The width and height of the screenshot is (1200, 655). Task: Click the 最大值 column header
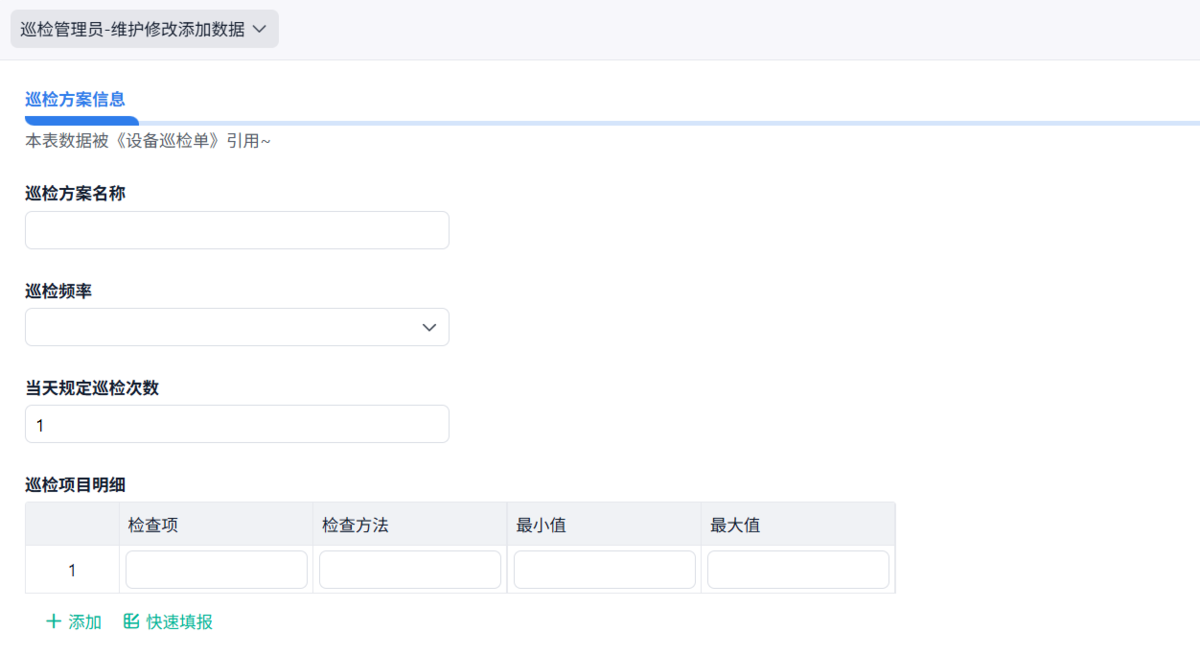[735, 524]
